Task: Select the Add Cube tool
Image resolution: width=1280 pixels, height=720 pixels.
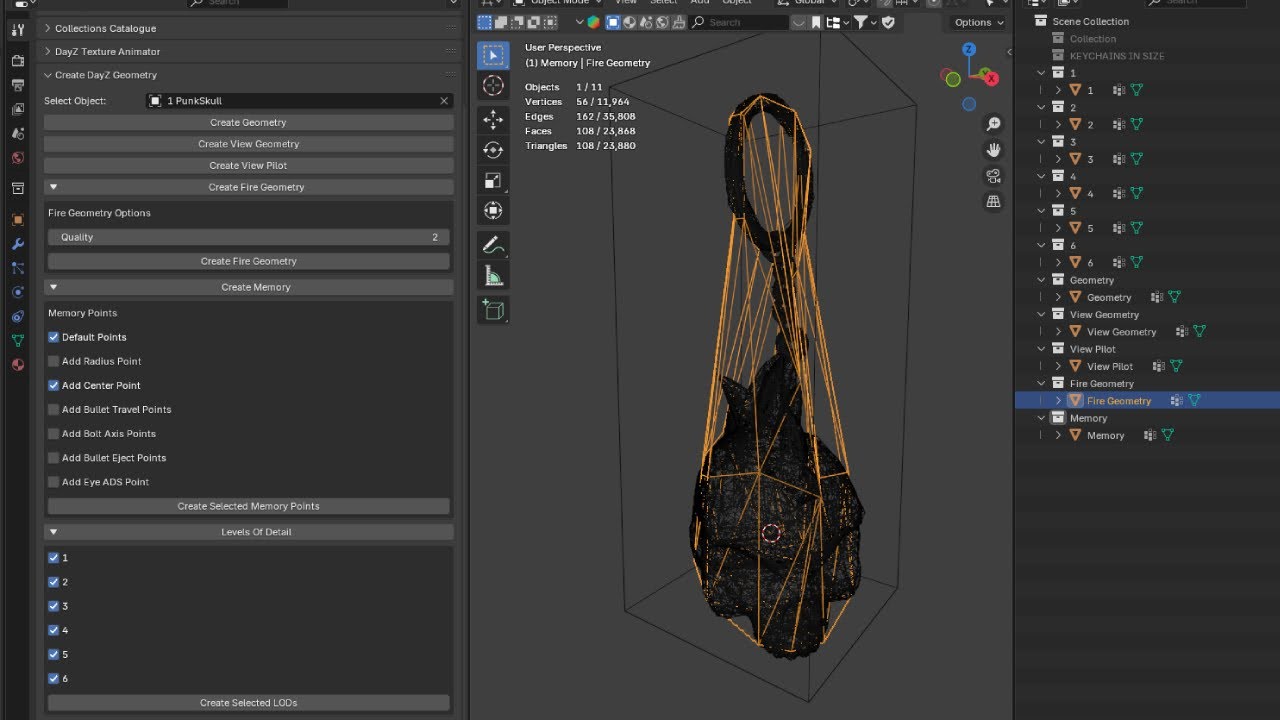Action: [493, 310]
